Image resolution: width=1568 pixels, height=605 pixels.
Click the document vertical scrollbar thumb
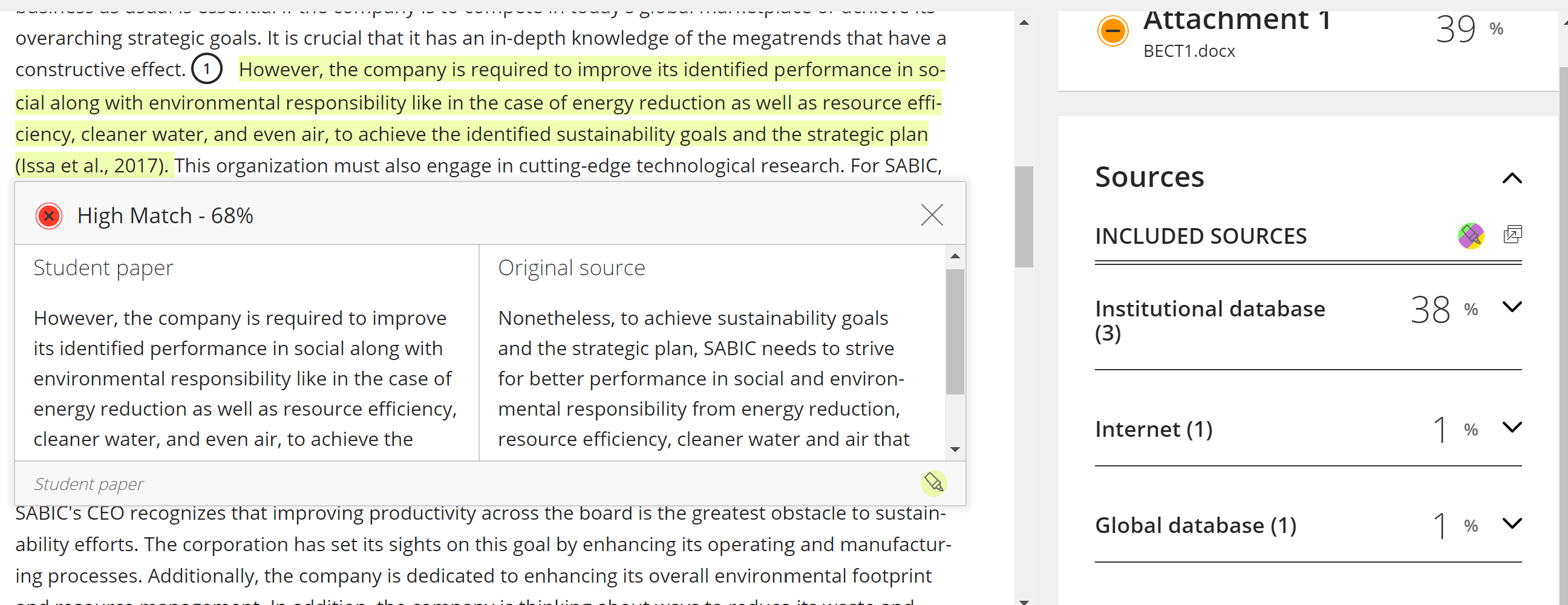[1024, 217]
